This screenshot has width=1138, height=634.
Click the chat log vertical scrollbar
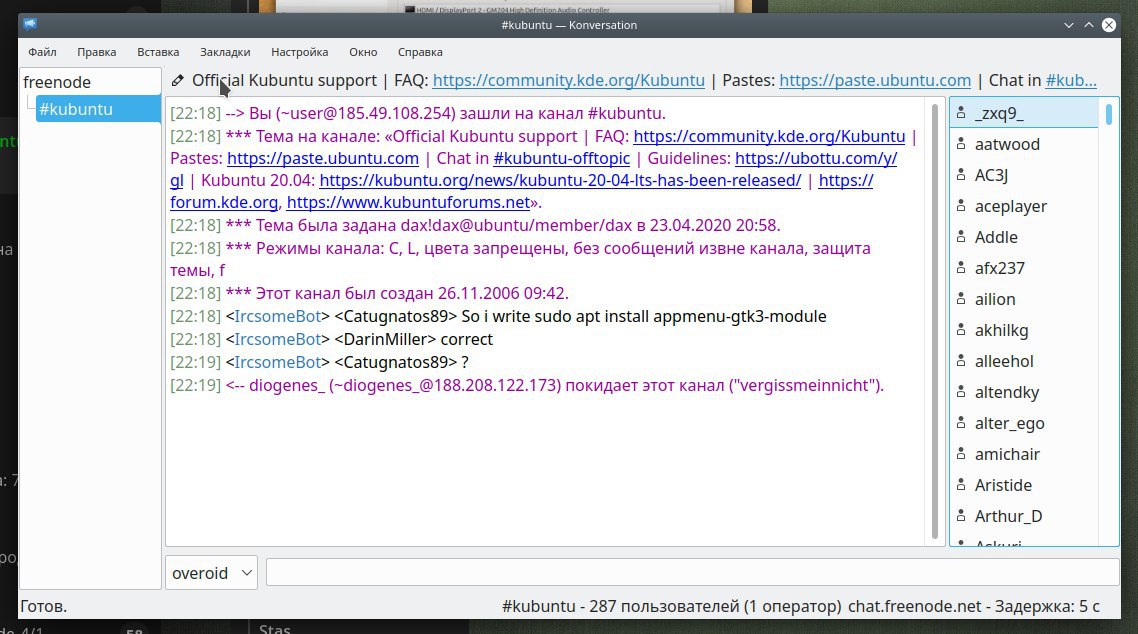coord(935,321)
